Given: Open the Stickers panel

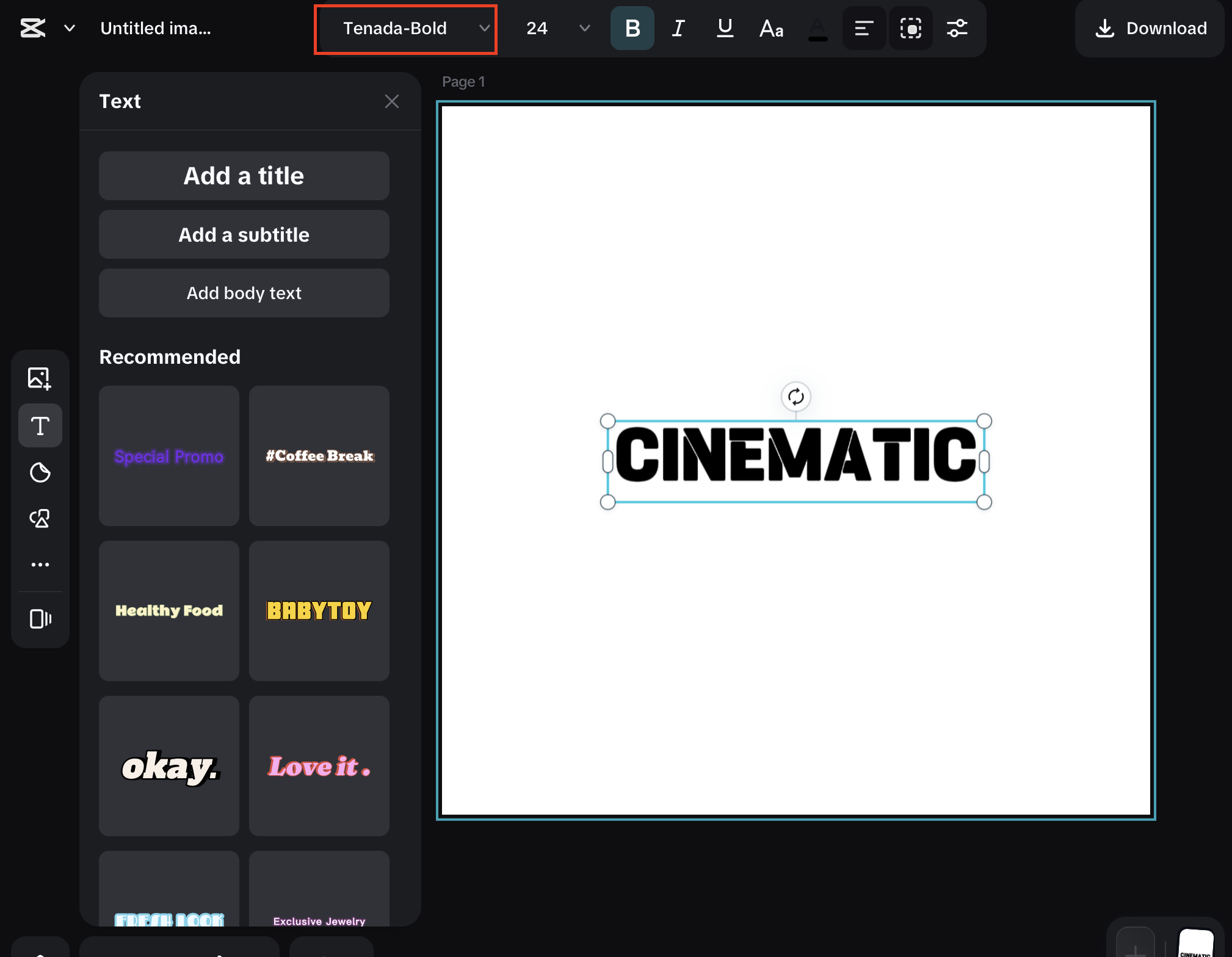Looking at the screenshot, I should (x=40, y=473).
